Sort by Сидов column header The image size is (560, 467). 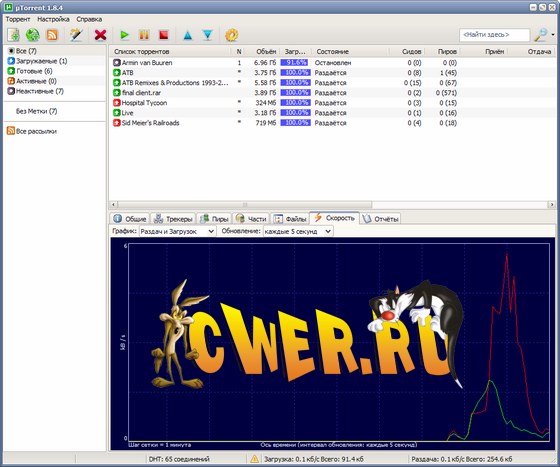pyautogui.click(x=406, y=51)
